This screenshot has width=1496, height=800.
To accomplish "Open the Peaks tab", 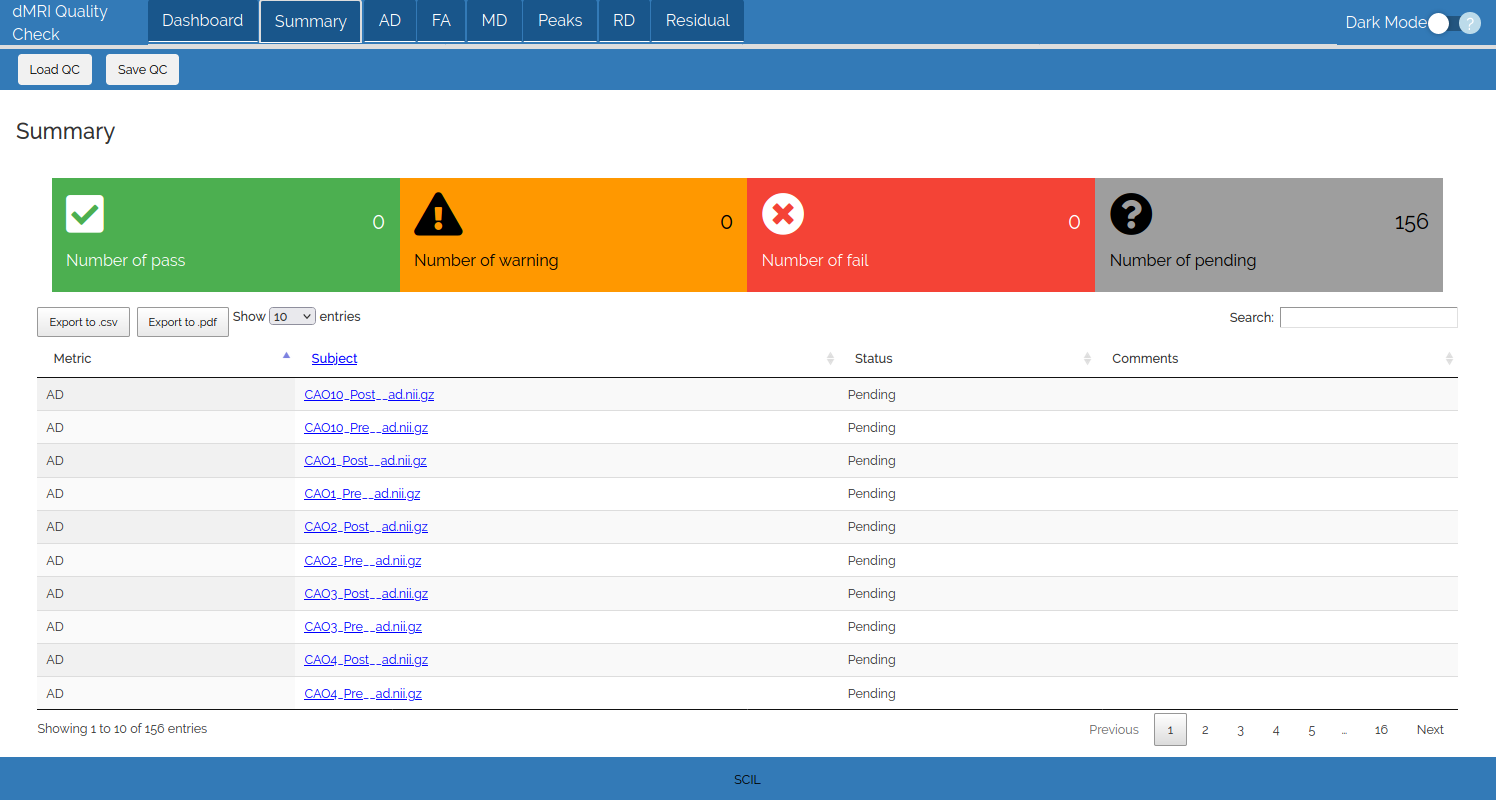I will pyautogui.click(x=559, y=21).
